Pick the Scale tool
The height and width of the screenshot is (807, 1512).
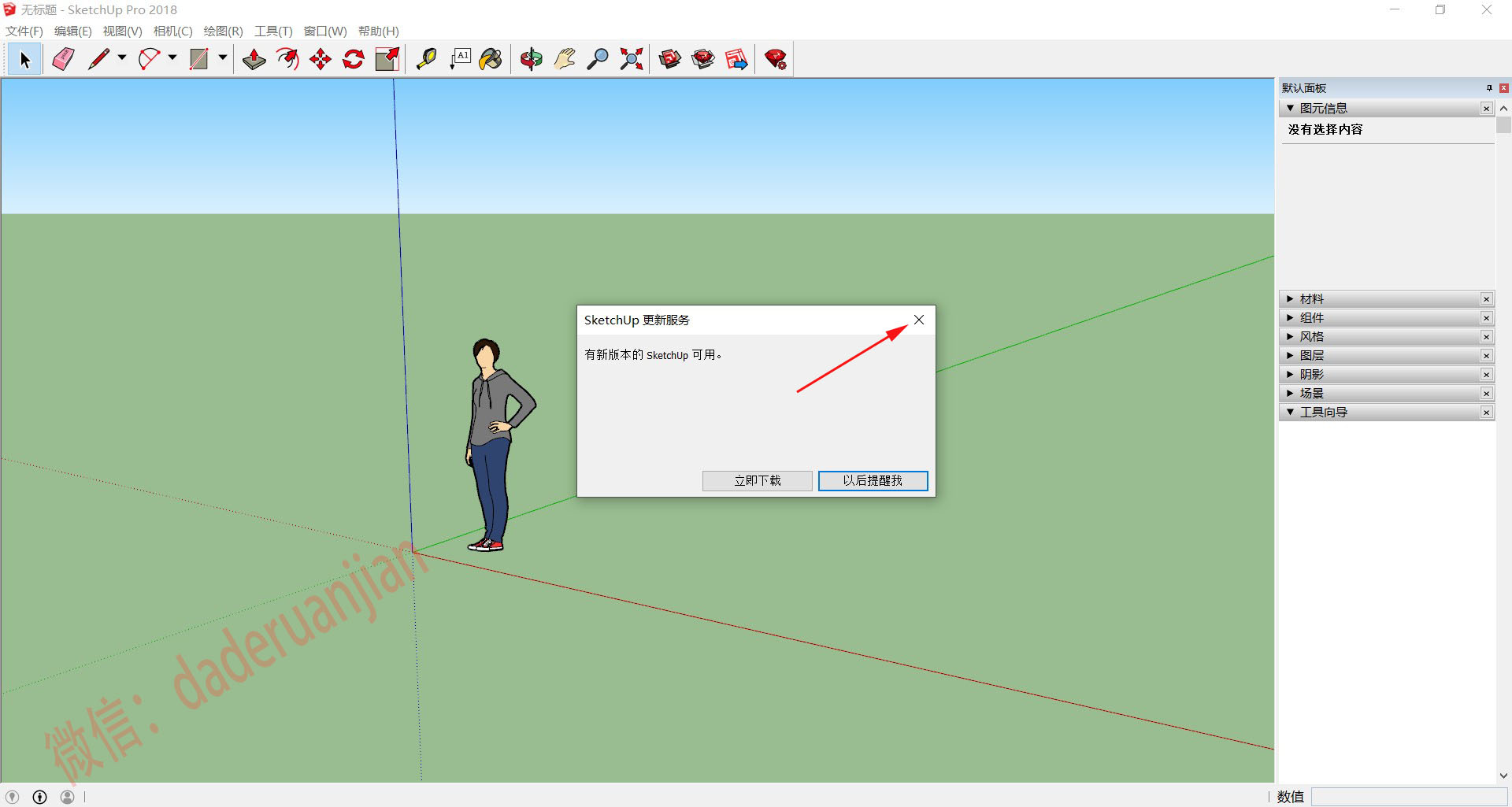pyautogui.click(x=387, y=59)
